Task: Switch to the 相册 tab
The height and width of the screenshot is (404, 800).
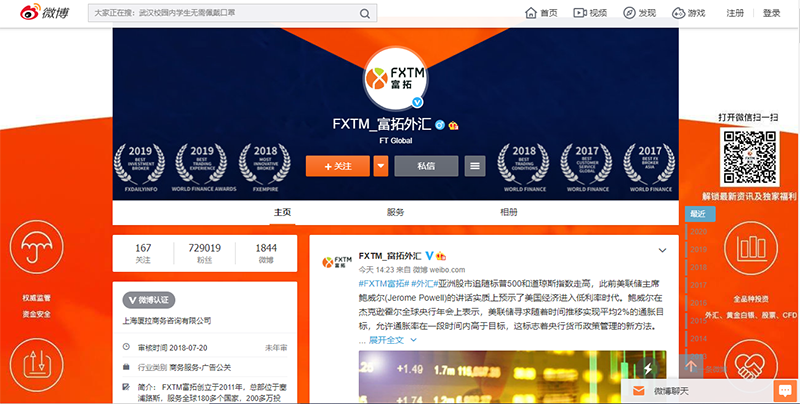Action: coord(509,212)
